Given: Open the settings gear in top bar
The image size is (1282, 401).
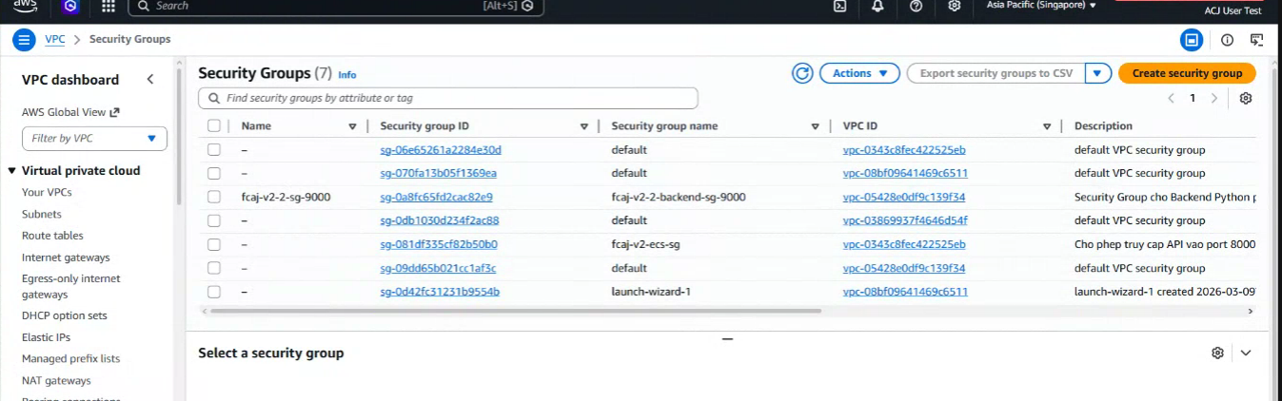Looking at the screenshot, I should [x=954, y=6].
